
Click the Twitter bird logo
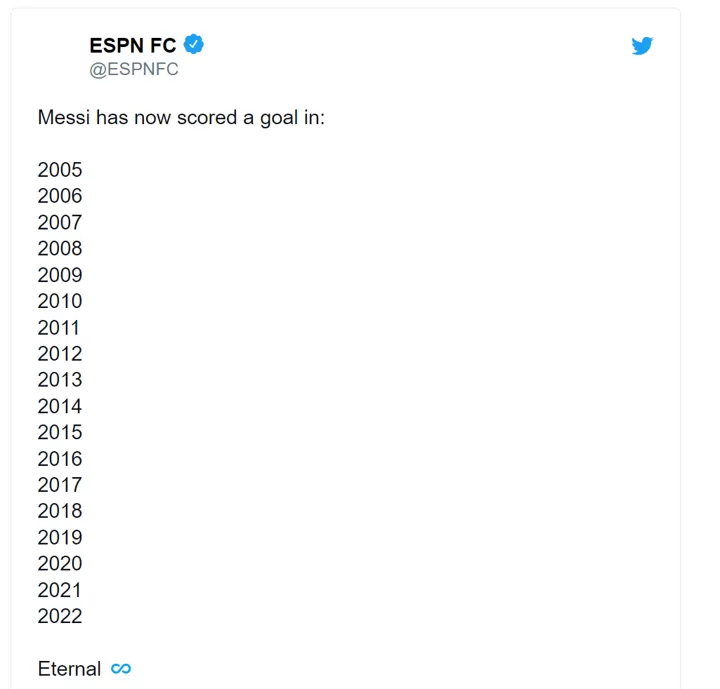pos(642,46)
